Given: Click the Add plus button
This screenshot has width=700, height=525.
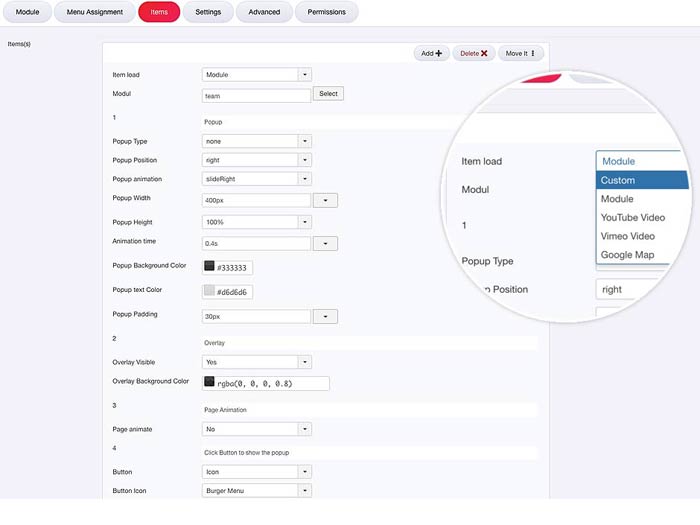Looking at the screenshot, I should tap(431, 53).
